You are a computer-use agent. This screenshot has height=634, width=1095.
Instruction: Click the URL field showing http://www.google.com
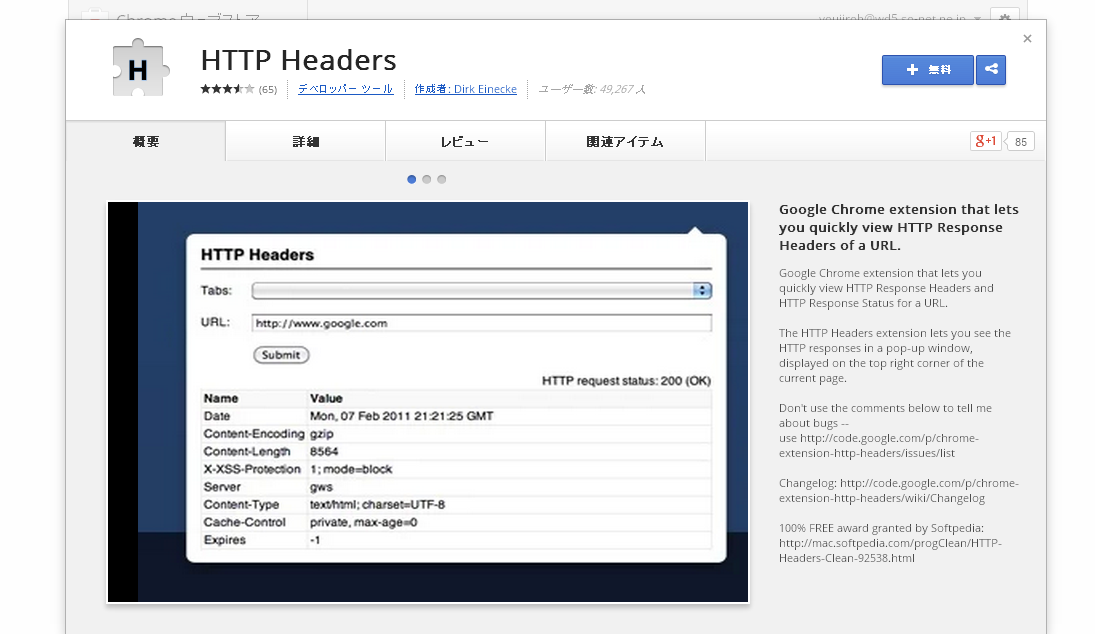coord(482,323)
